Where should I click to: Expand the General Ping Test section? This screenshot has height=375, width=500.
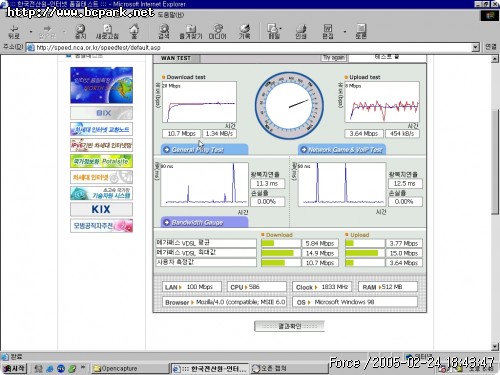click(x=204, y=149)
